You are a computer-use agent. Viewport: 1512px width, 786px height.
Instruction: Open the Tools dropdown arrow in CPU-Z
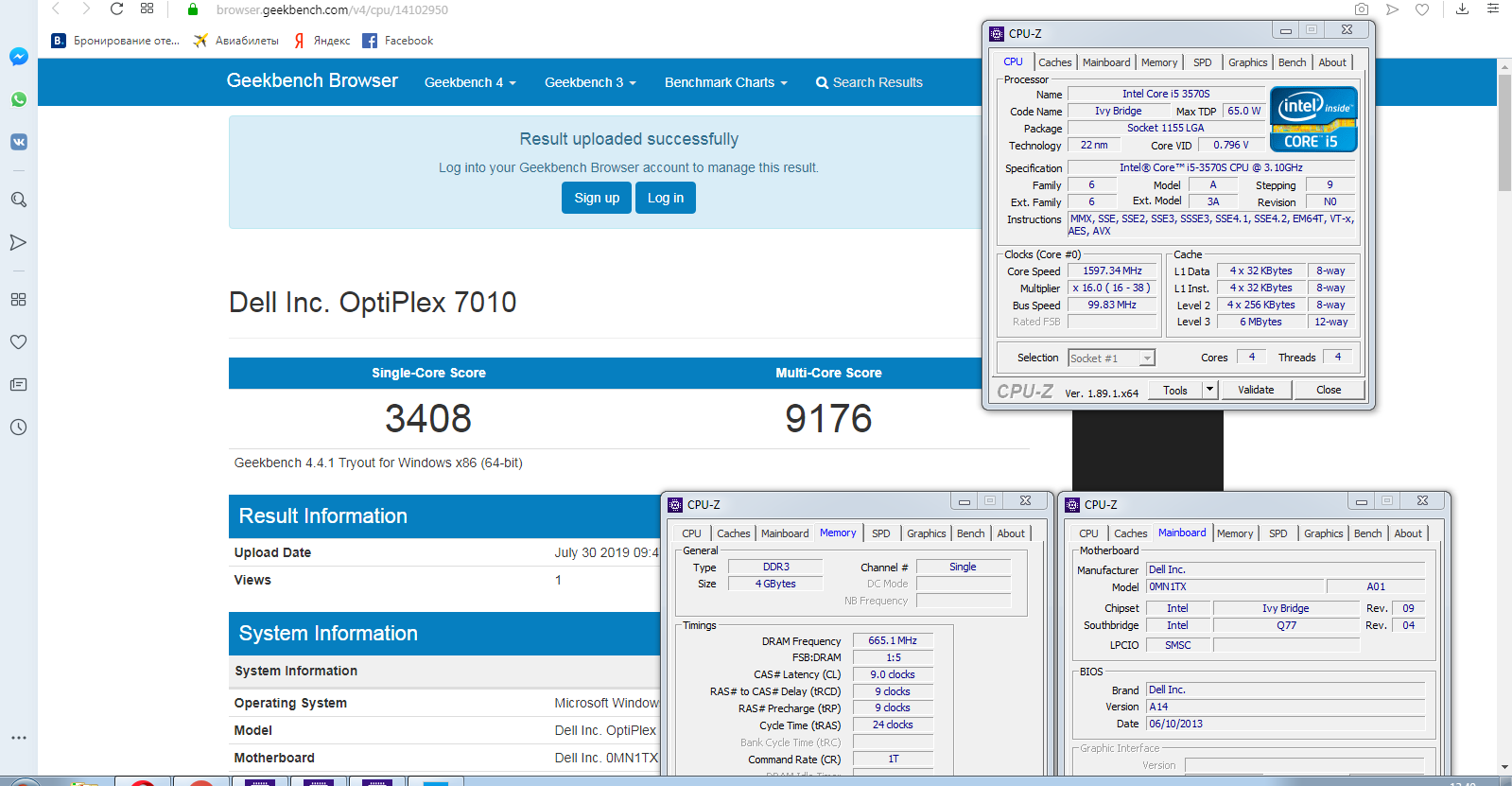tap(1209, 390)
